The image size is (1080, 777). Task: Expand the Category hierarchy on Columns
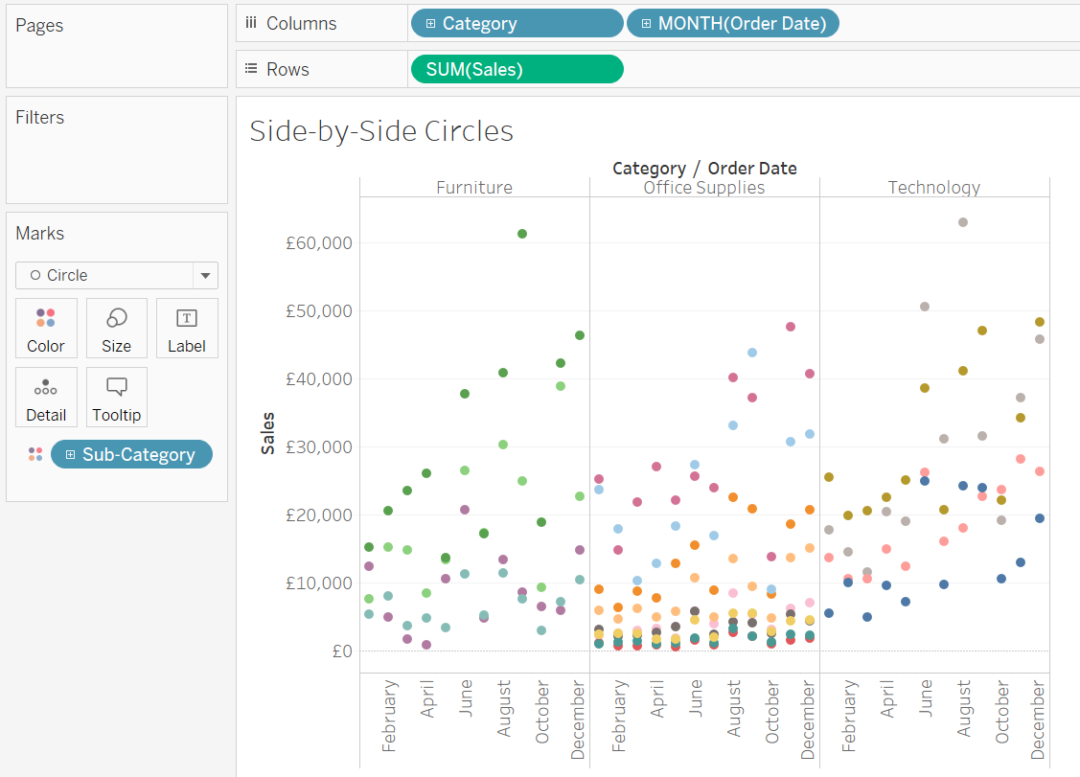tap(431, 22)
